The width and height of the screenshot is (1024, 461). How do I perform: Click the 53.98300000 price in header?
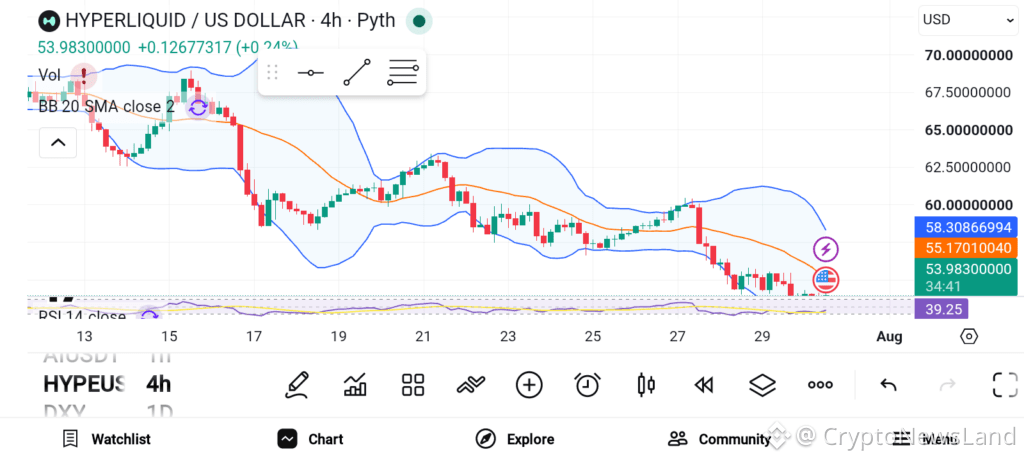pos(84,47)
